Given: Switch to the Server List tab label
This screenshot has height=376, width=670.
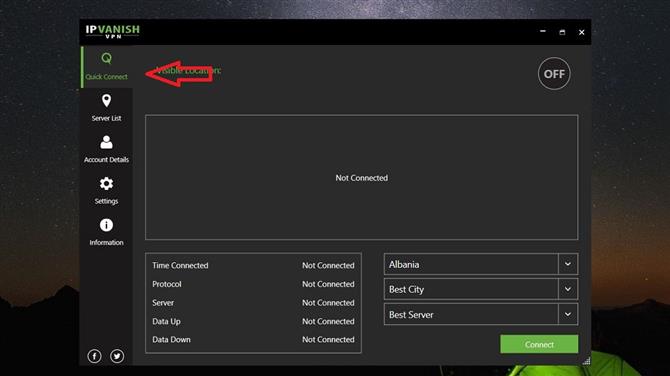Looking at the screenshot, I should coord(106,118).
